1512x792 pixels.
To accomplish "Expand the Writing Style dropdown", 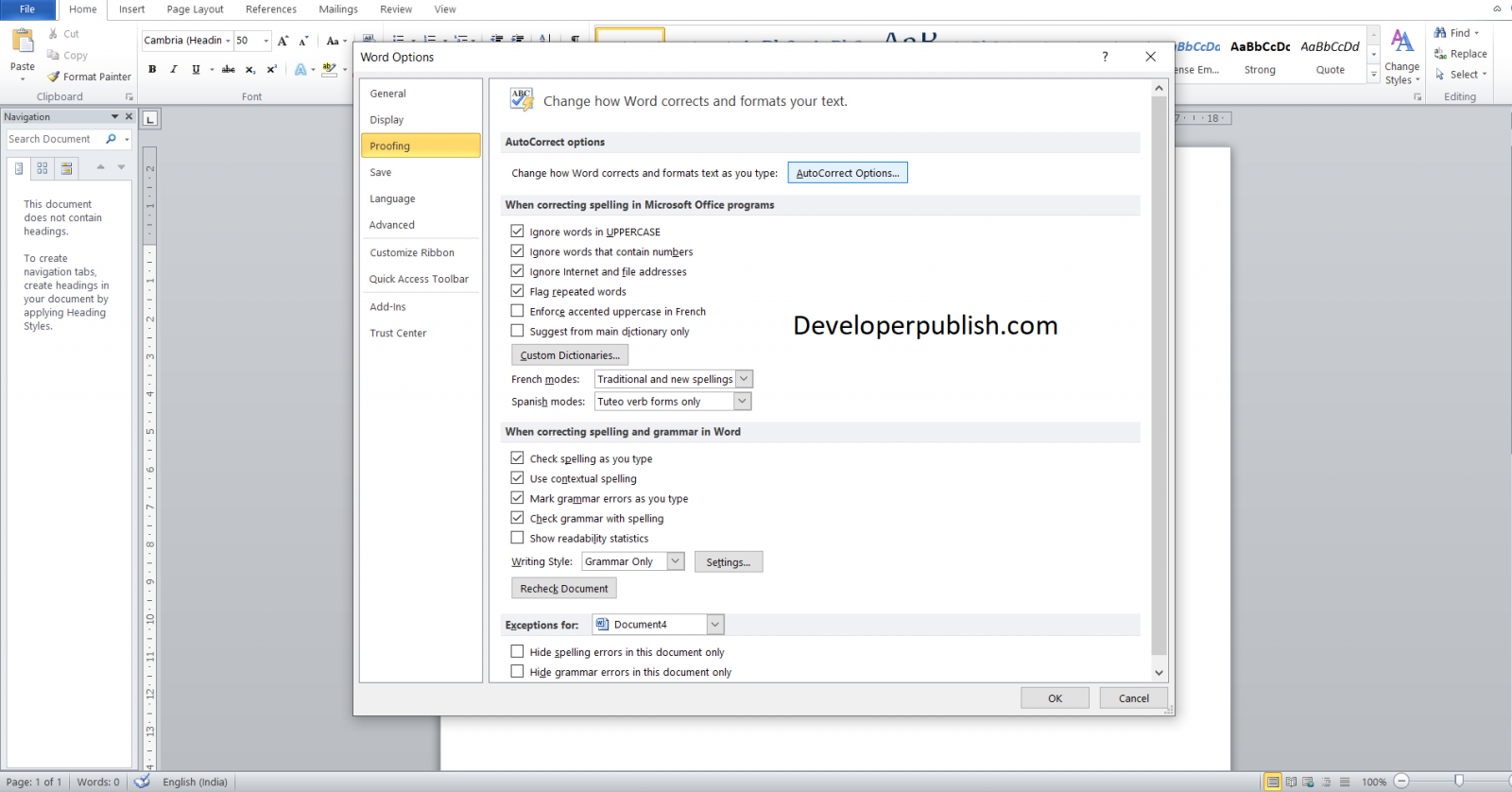I will coord(676,561).
